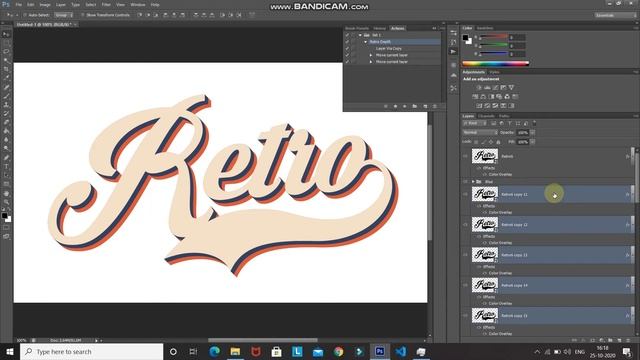This screenshot has width=640, height=360.
Task: Open the Normal blend mode dropdown
Action: coord(480,133)
